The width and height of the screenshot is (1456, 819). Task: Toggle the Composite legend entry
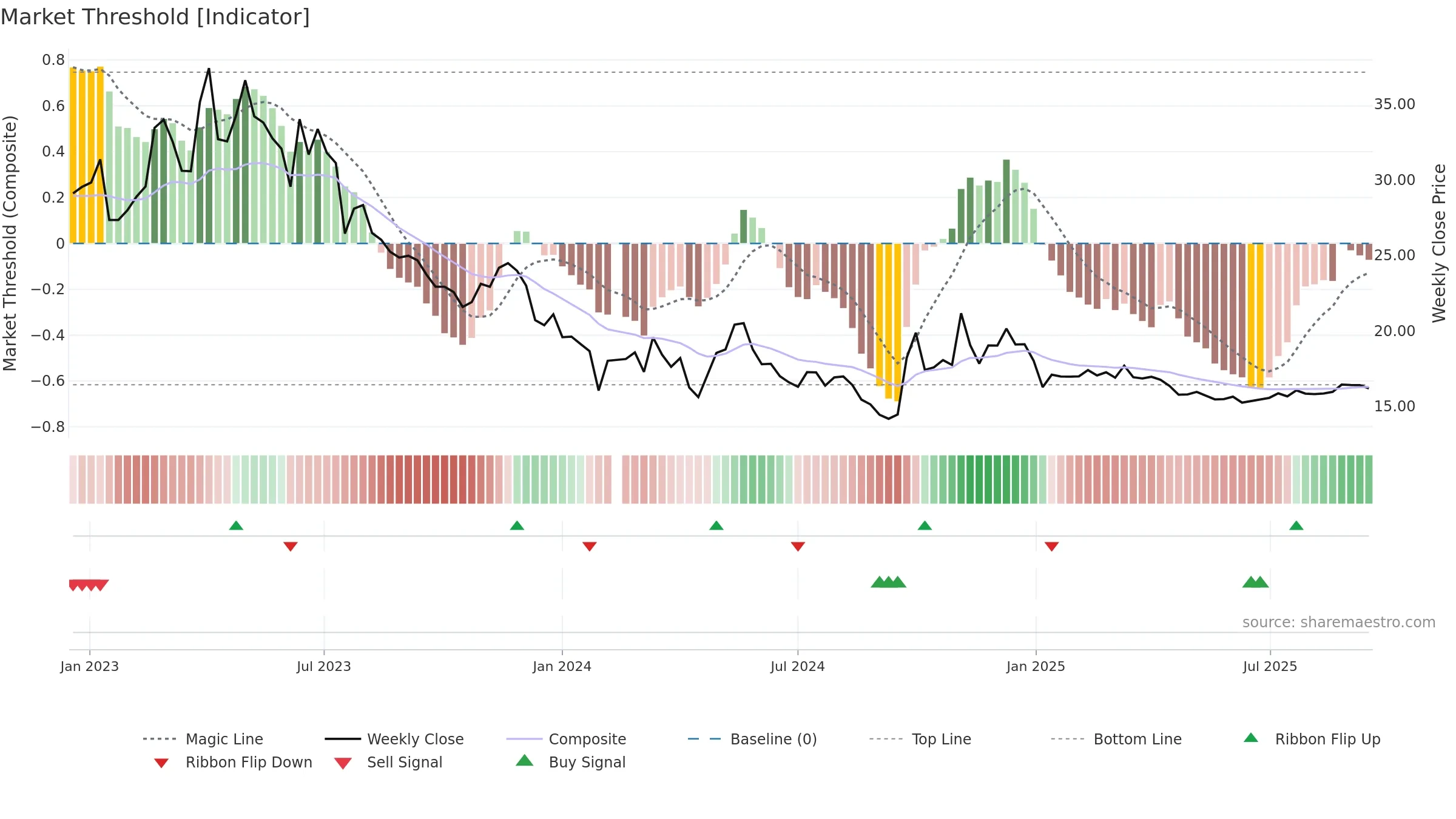[566, 739]
